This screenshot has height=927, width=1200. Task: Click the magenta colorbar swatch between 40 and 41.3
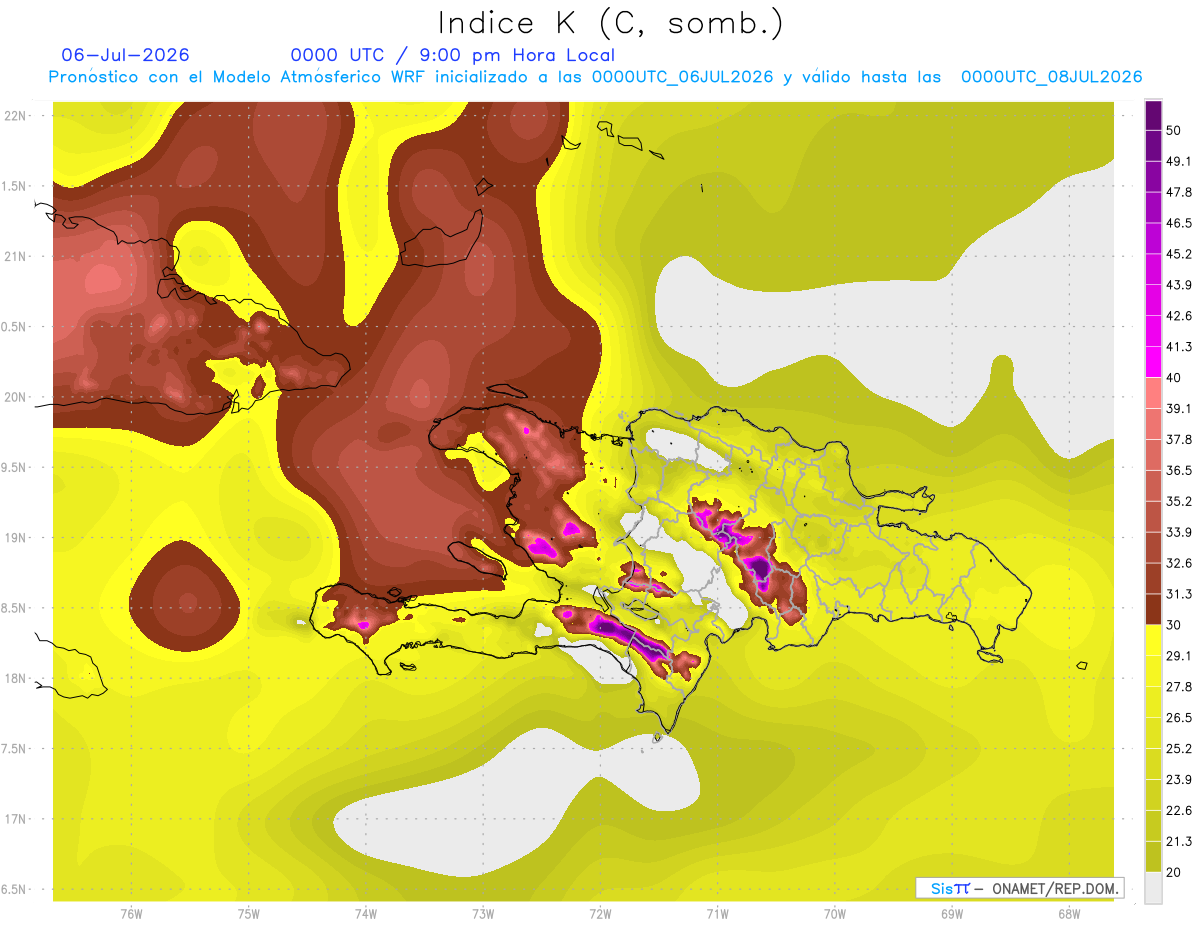click(x=1153, y=362)
